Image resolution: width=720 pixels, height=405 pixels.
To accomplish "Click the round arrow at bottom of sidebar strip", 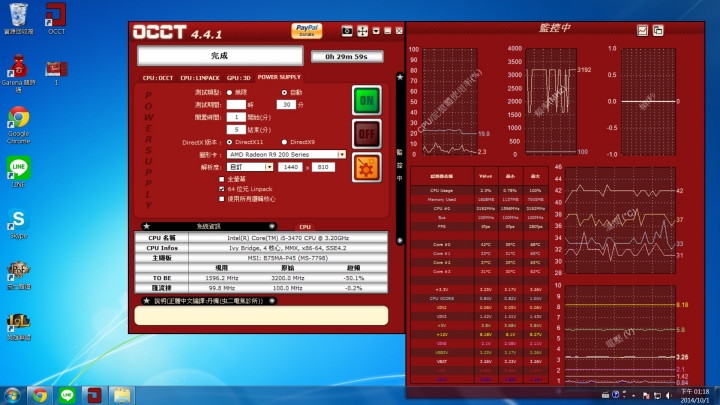I will 400,241.
